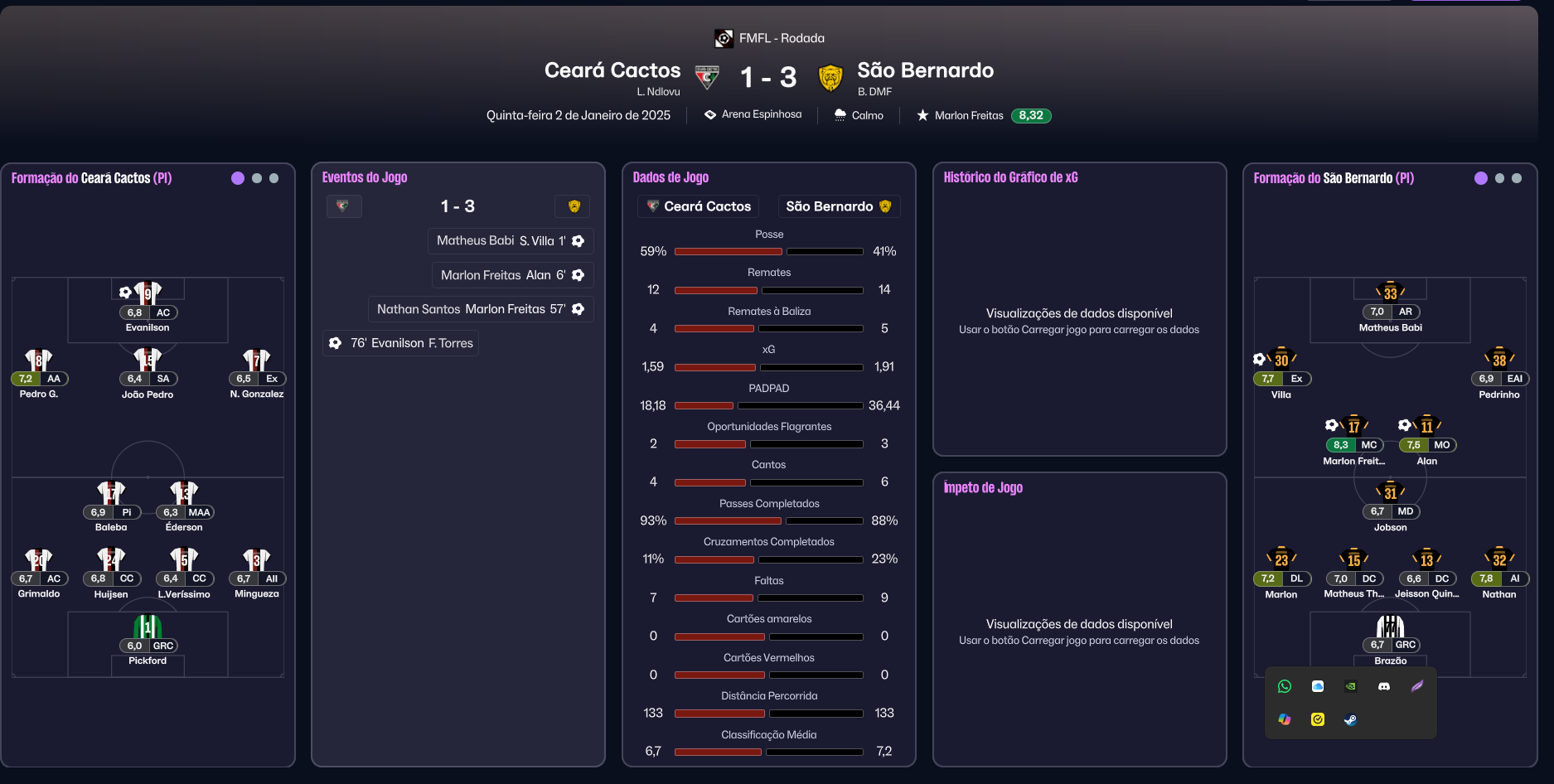This screenshot has width=1554, height=784.
Task: Toggle the São Bernardo crest filter in Eventos do Jogo
Action: [574, 206]
